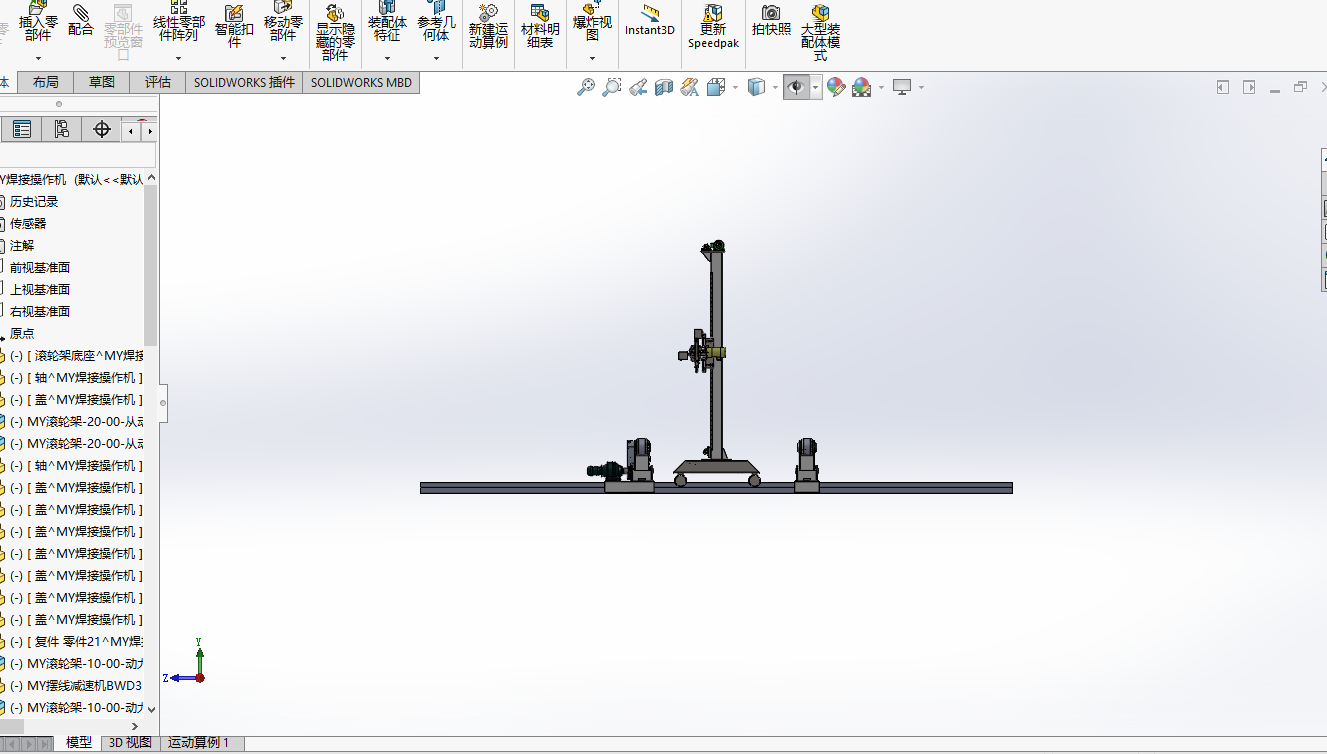Open the DimXpertManager crosshair tab icon
The image size is (1327, 754).
[x=101, y=129]
